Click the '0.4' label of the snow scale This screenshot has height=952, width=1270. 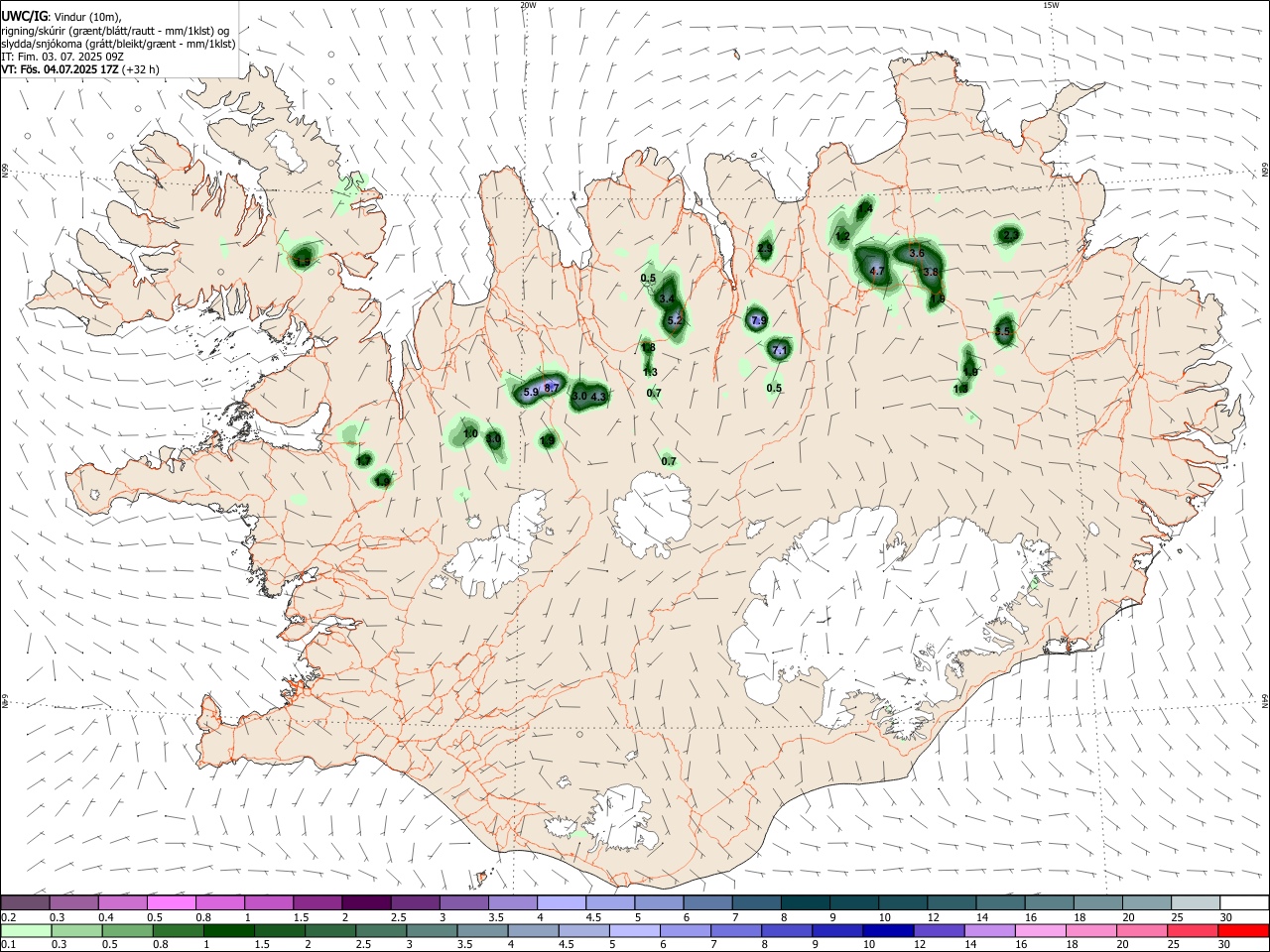click(106, 916)
